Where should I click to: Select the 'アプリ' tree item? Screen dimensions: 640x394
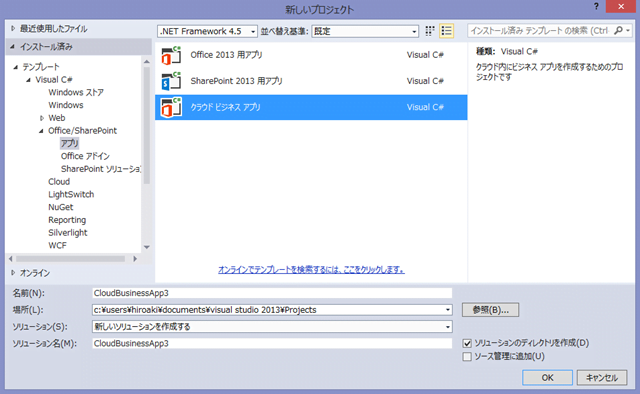(x=69, y=143)
